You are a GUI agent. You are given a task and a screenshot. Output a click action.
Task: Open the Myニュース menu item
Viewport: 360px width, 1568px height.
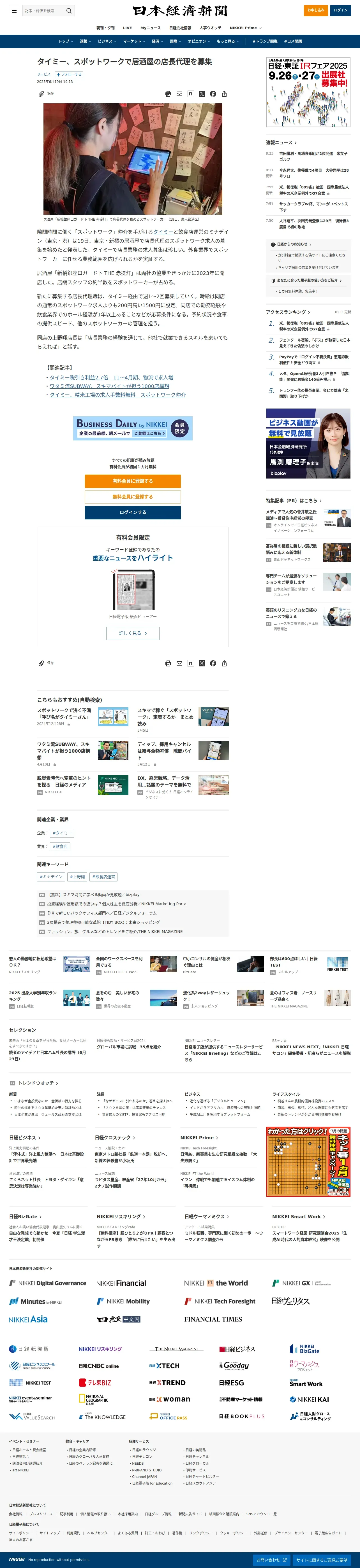point(151,27)
